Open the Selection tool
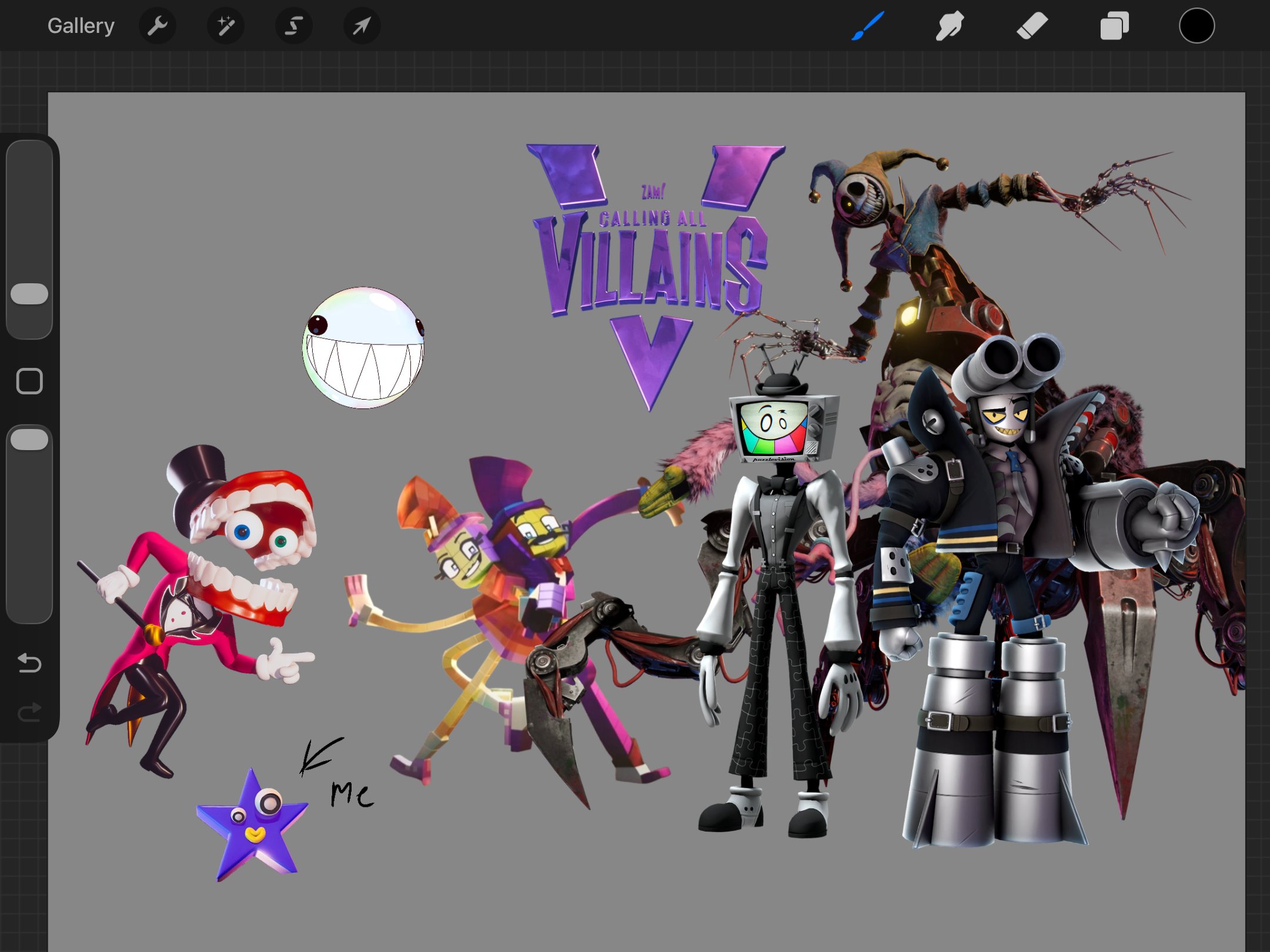This screenshot has width=1270, height=952. 293,26
